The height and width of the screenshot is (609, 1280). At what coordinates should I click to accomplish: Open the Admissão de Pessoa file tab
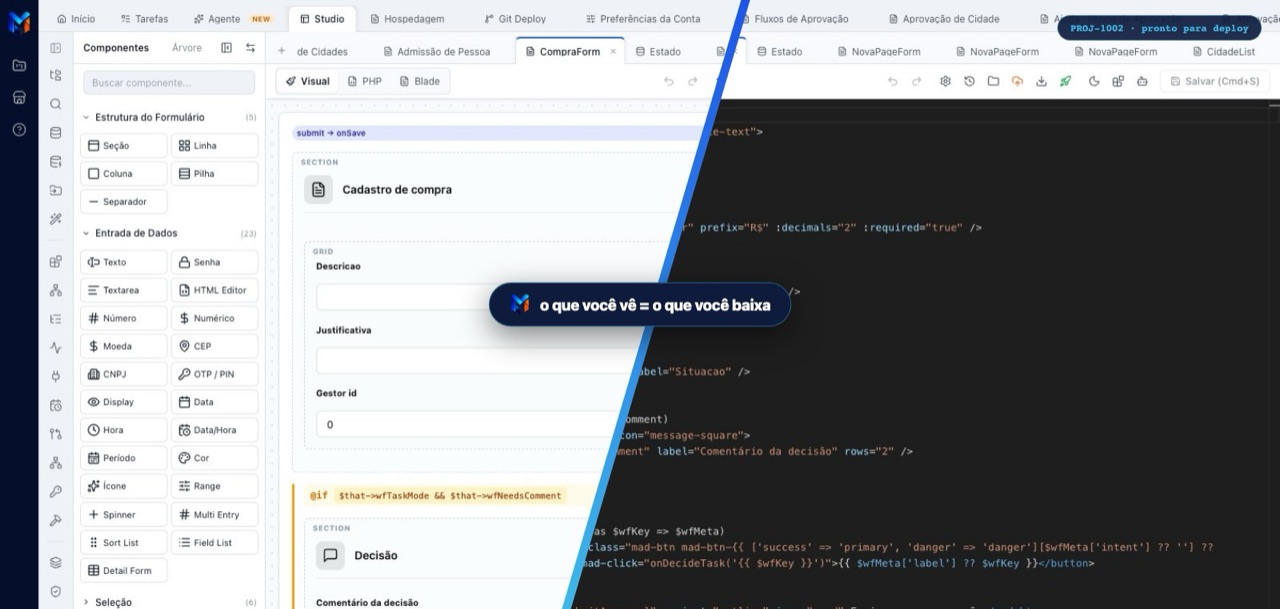point(437,51)
